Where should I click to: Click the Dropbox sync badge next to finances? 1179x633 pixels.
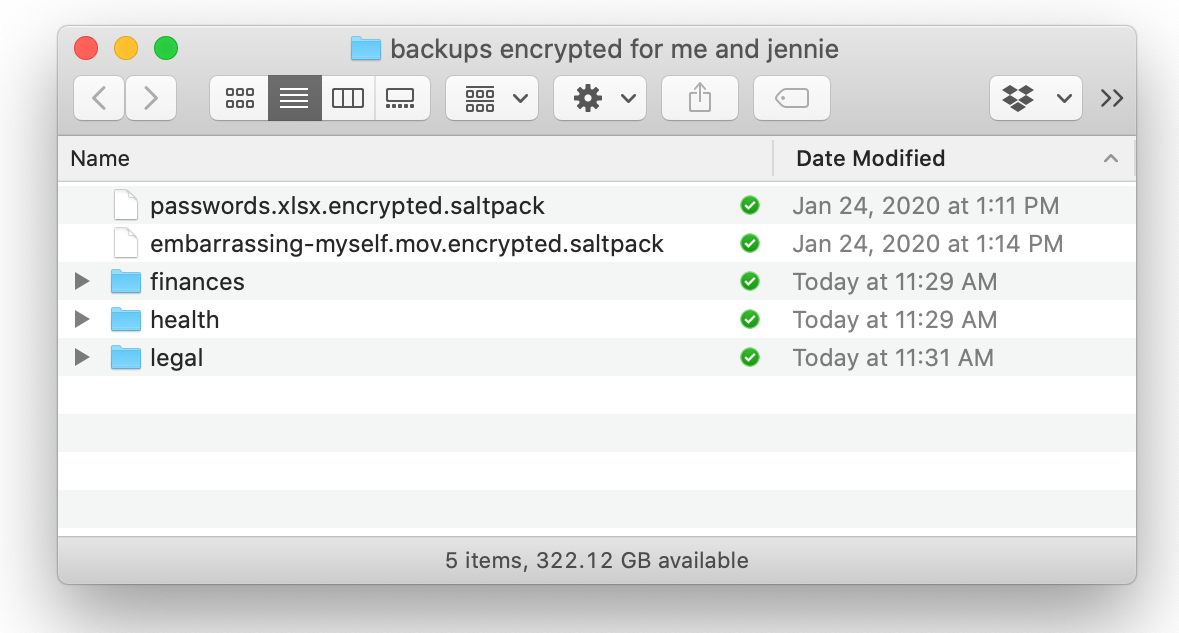[750, 281]
